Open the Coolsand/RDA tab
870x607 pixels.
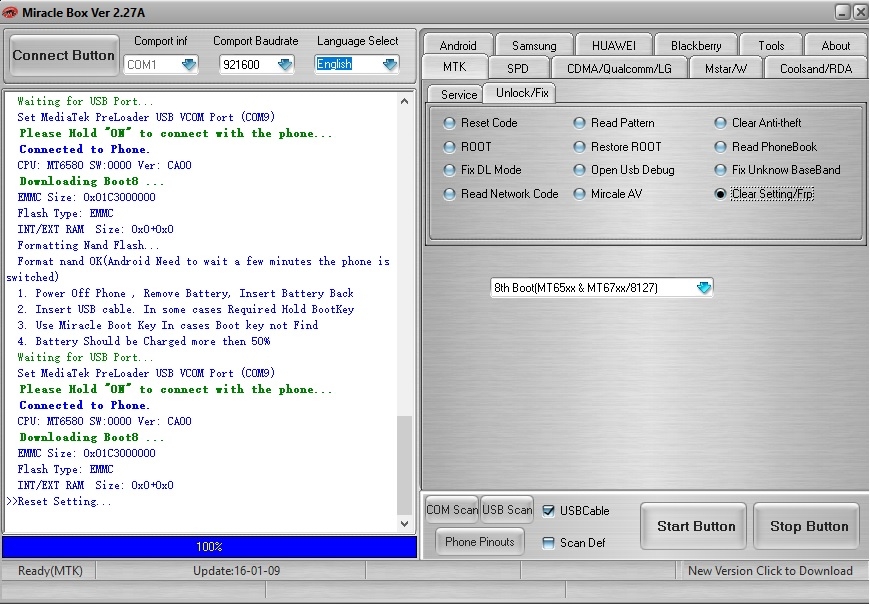click(816, 68)
